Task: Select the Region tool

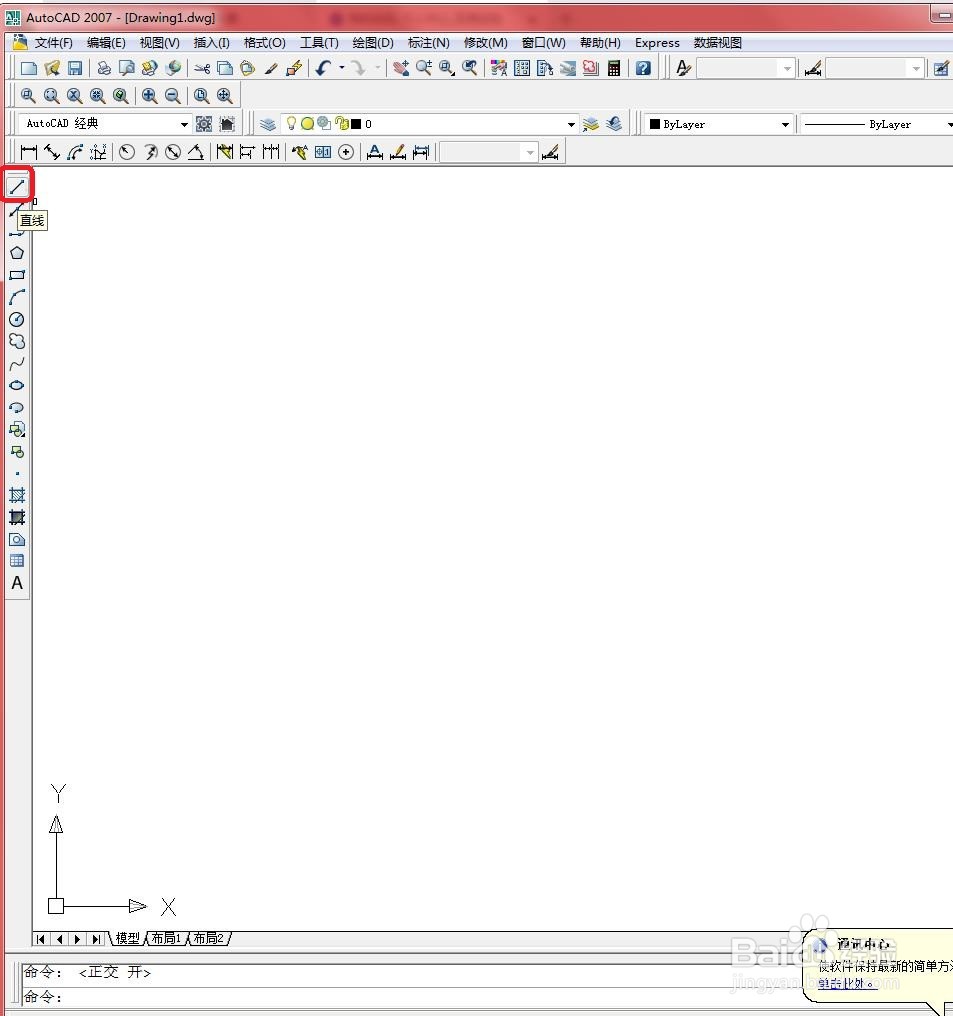Action: [x=17, y=540]
